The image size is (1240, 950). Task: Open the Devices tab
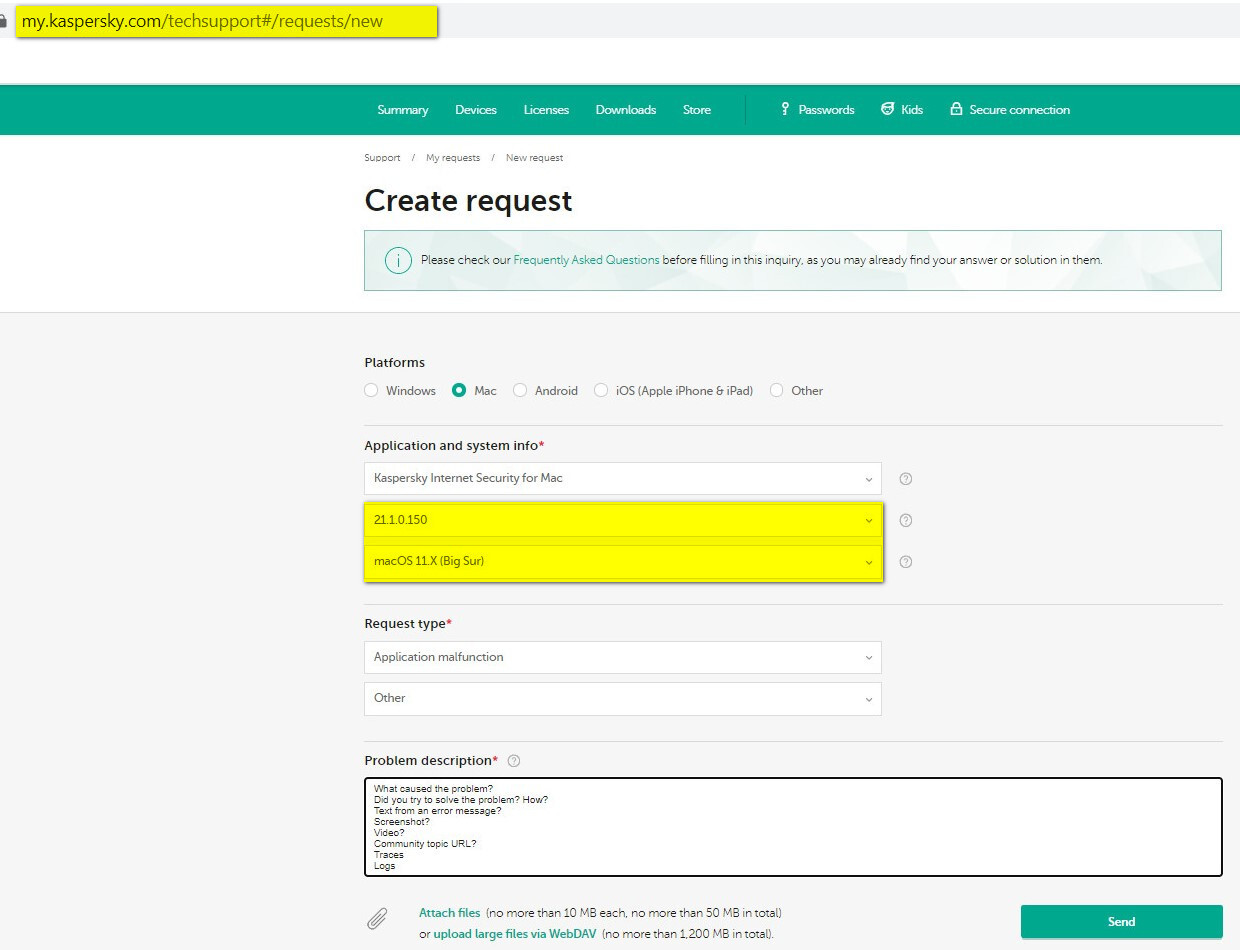point(476,110)
